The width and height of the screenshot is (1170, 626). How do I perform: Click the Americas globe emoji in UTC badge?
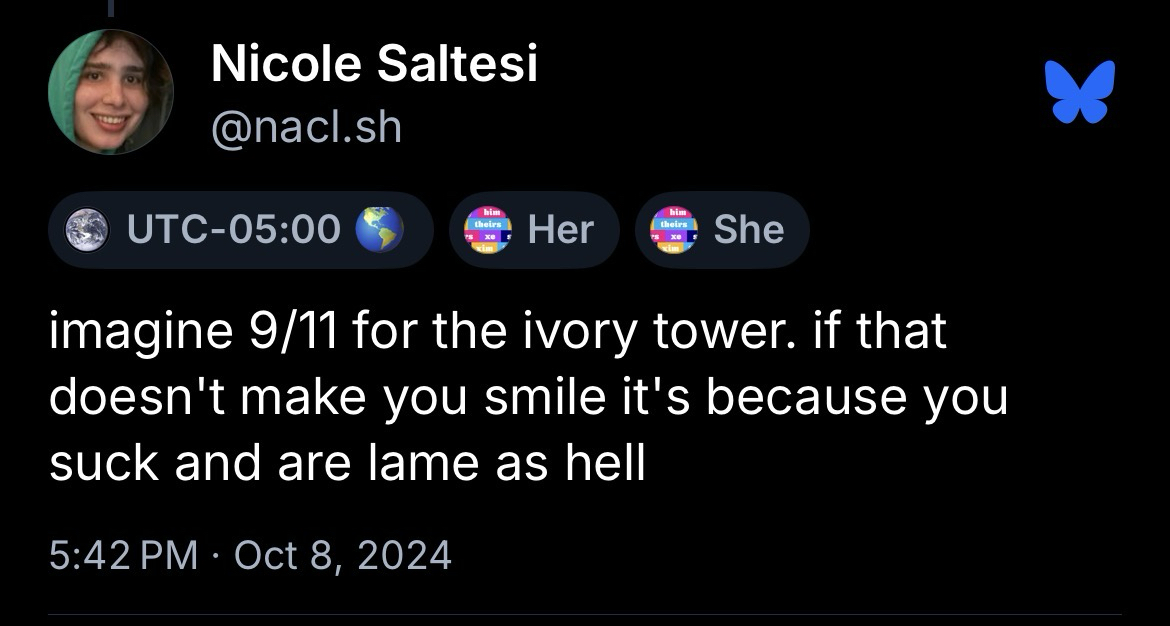[381, 230]
